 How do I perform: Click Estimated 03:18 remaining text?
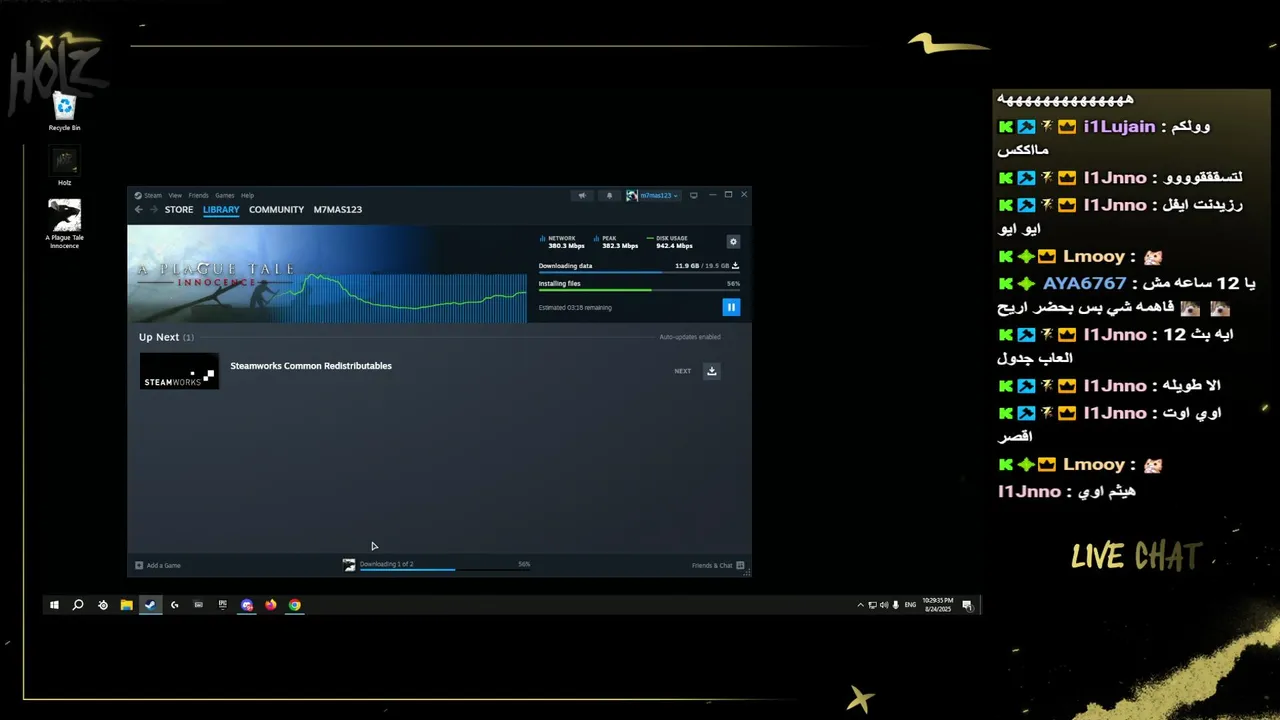pos(575,308)
